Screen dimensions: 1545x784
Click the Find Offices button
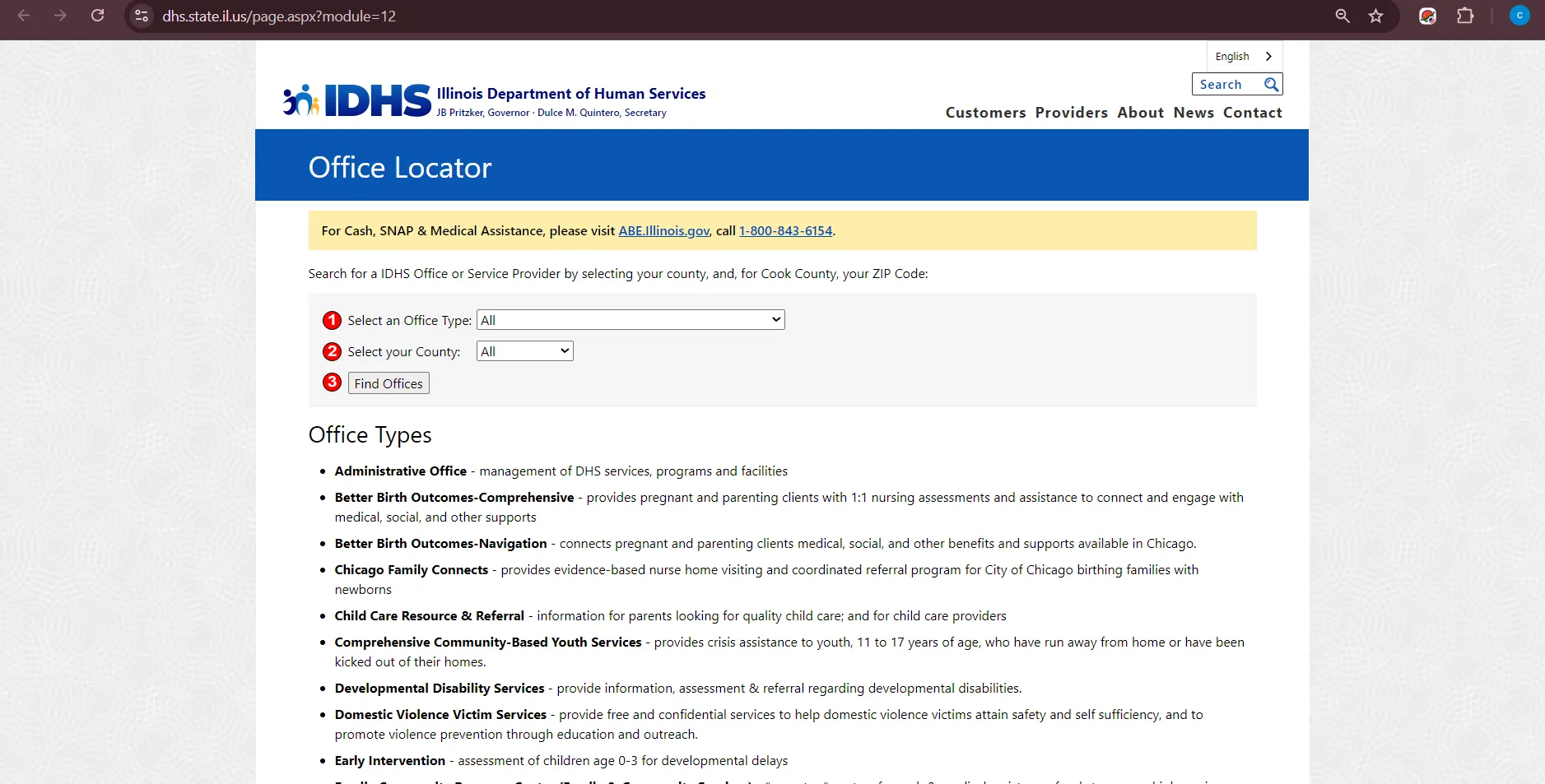click(389, 383)
